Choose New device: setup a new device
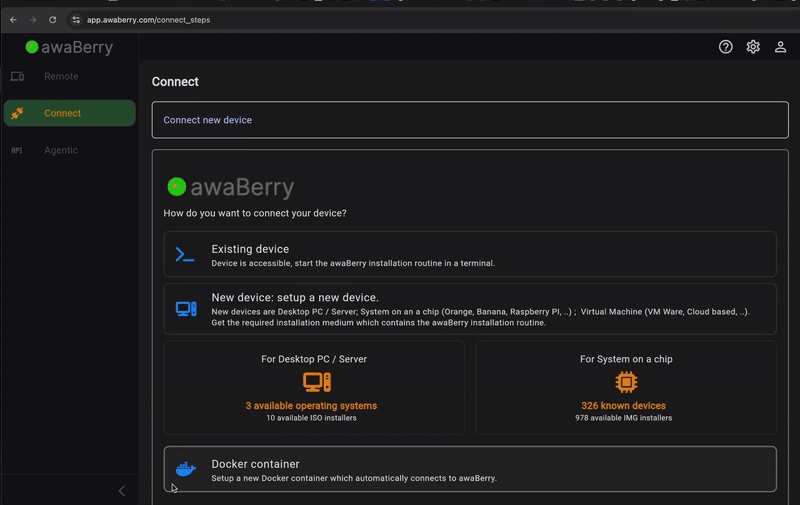The height and width of the screenshot is (505, 800). tap(470, 309)
